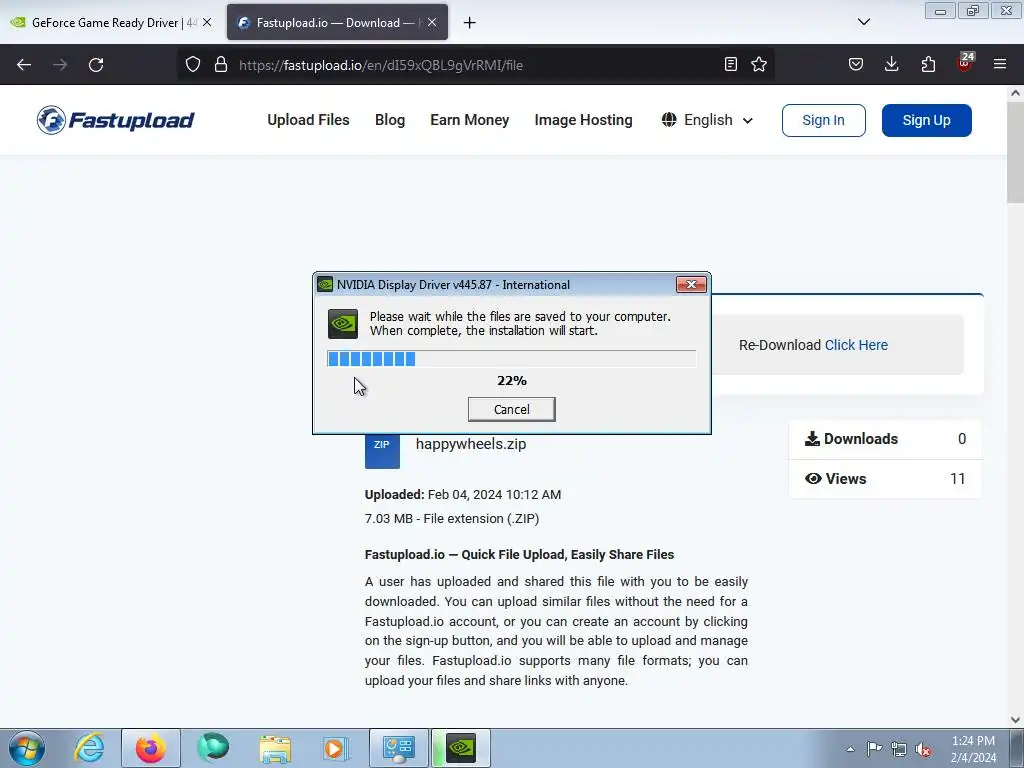Open the green globe browser in taskbar

[213, 748]
